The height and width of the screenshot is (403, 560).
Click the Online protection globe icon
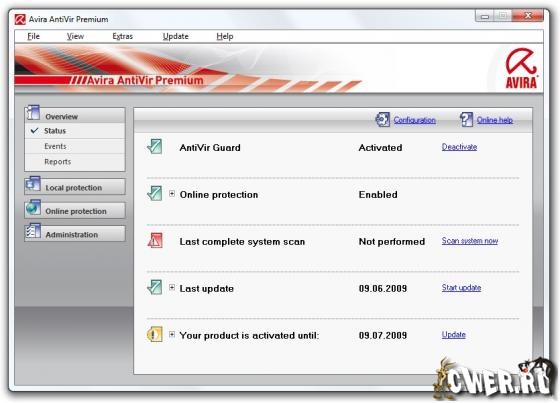[x=33, y=208]
